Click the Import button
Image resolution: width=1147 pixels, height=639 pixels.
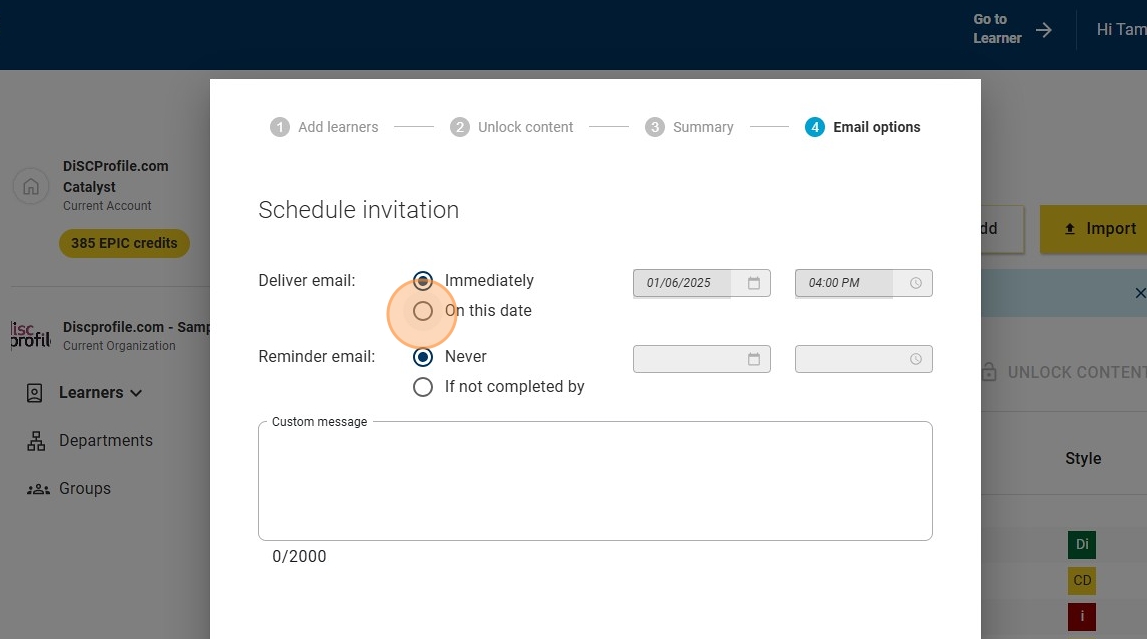coord(1094,229)
